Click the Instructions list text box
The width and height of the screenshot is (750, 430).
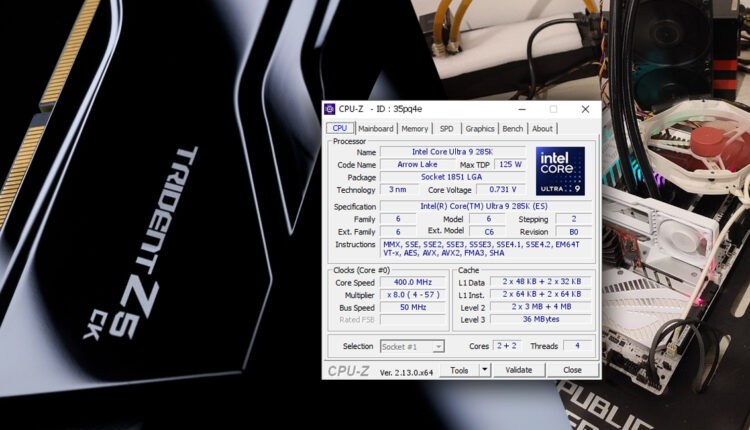487,249
